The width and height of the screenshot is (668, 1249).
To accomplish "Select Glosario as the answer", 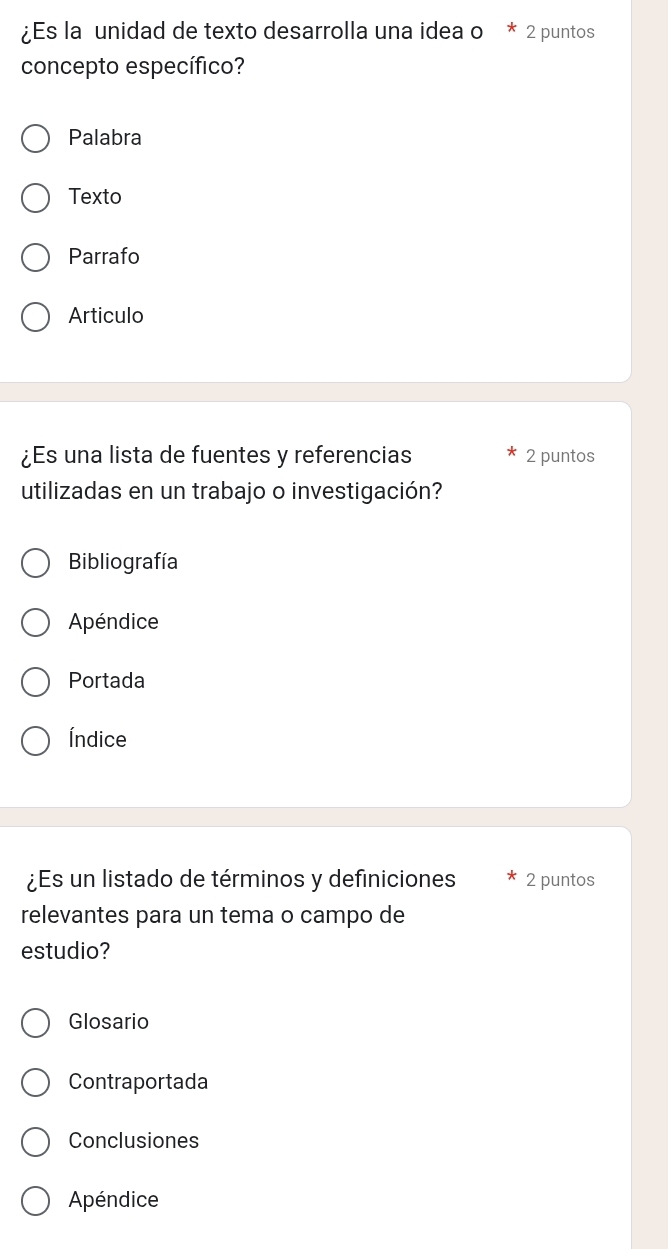I will [x=36, y=1023].
